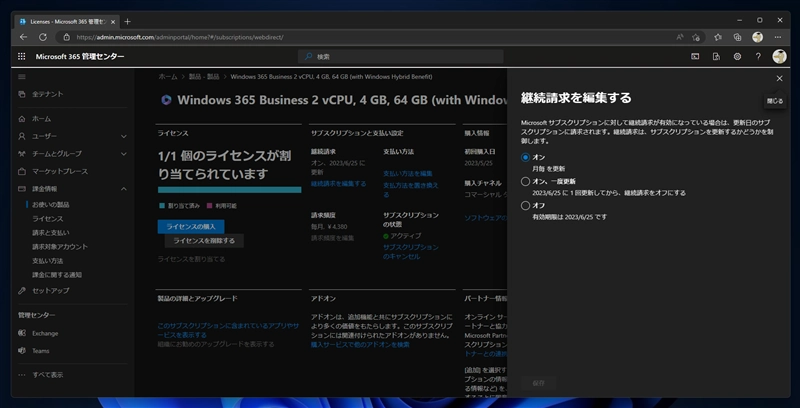Screen dimensions: 800x408
Task: Collapse the navigation menu hamburger icon
Action: 21,77
